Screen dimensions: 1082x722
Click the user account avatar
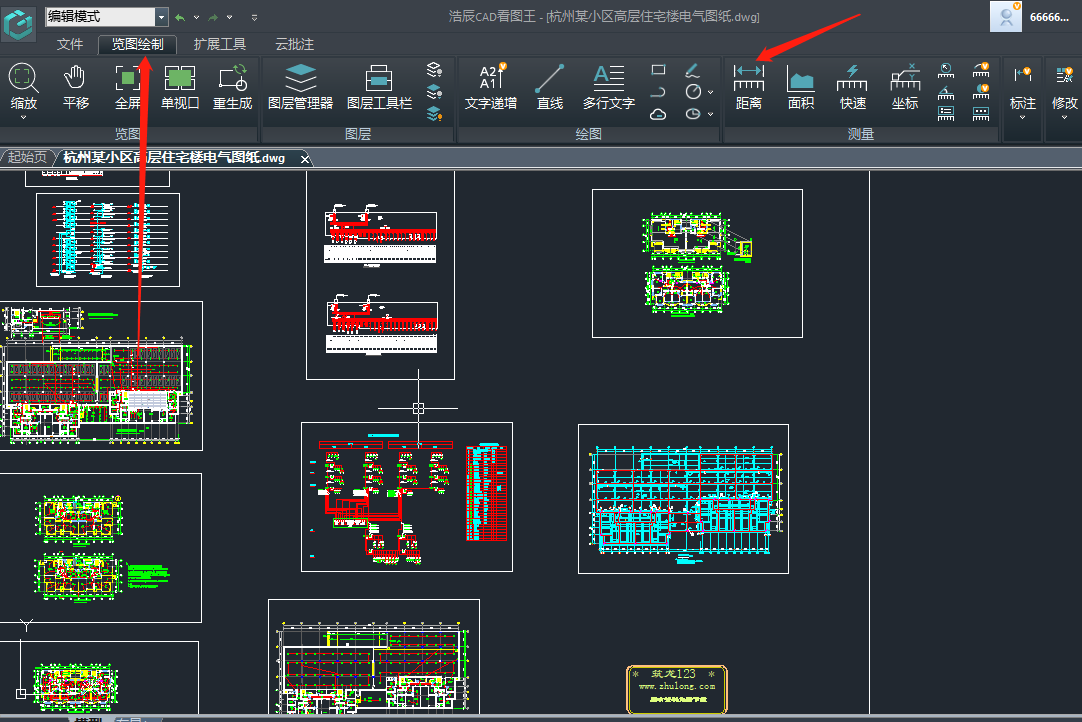(1006, 17)
